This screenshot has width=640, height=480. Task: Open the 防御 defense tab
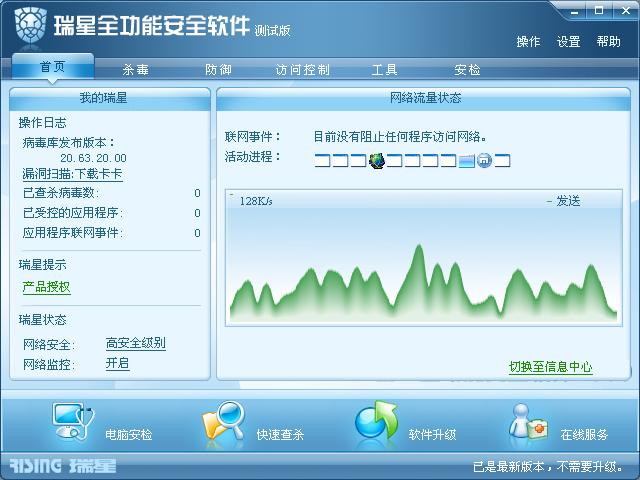point(218,70)
